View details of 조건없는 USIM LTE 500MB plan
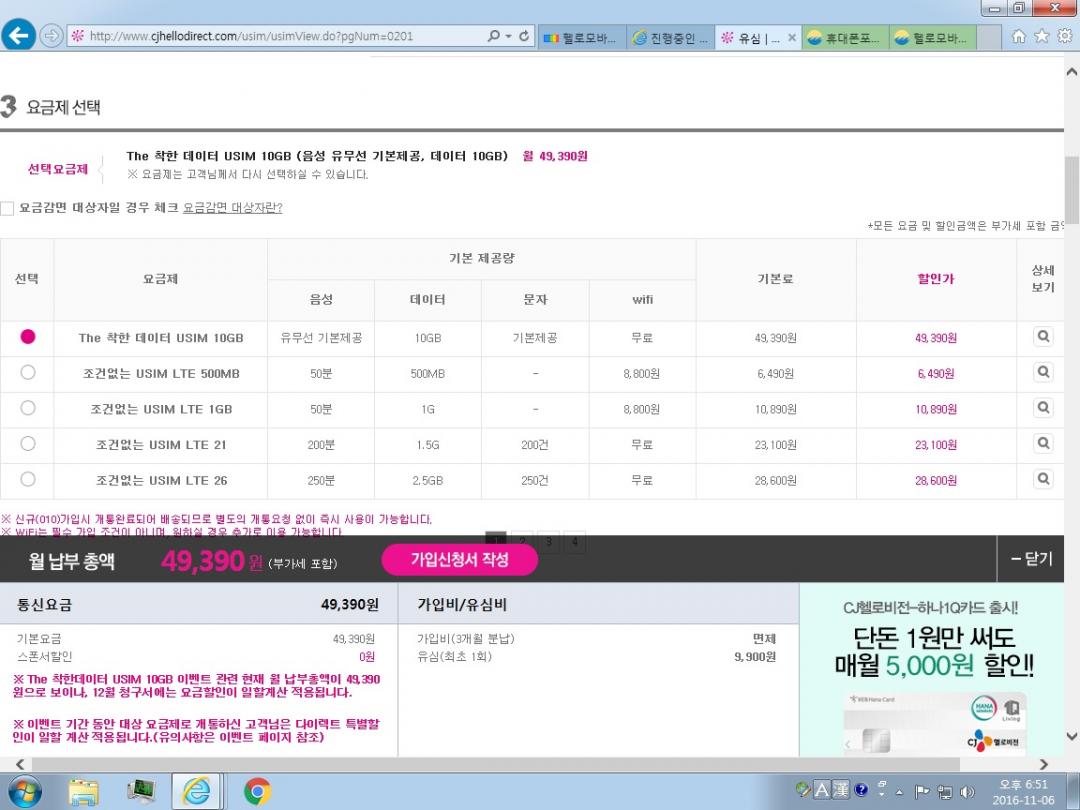The image size is (1080, 810). pos(1043,372)
